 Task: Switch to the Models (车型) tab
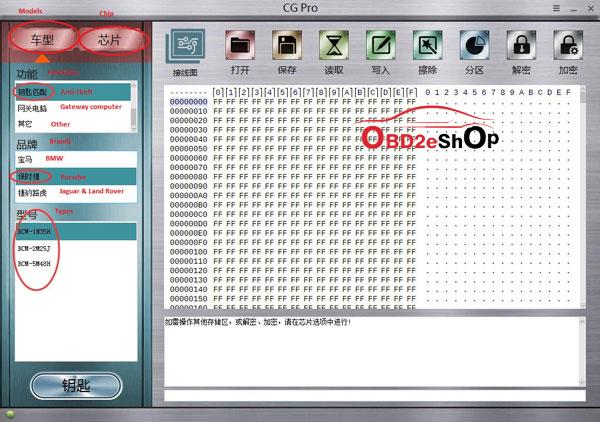click(x=42, y=39)
